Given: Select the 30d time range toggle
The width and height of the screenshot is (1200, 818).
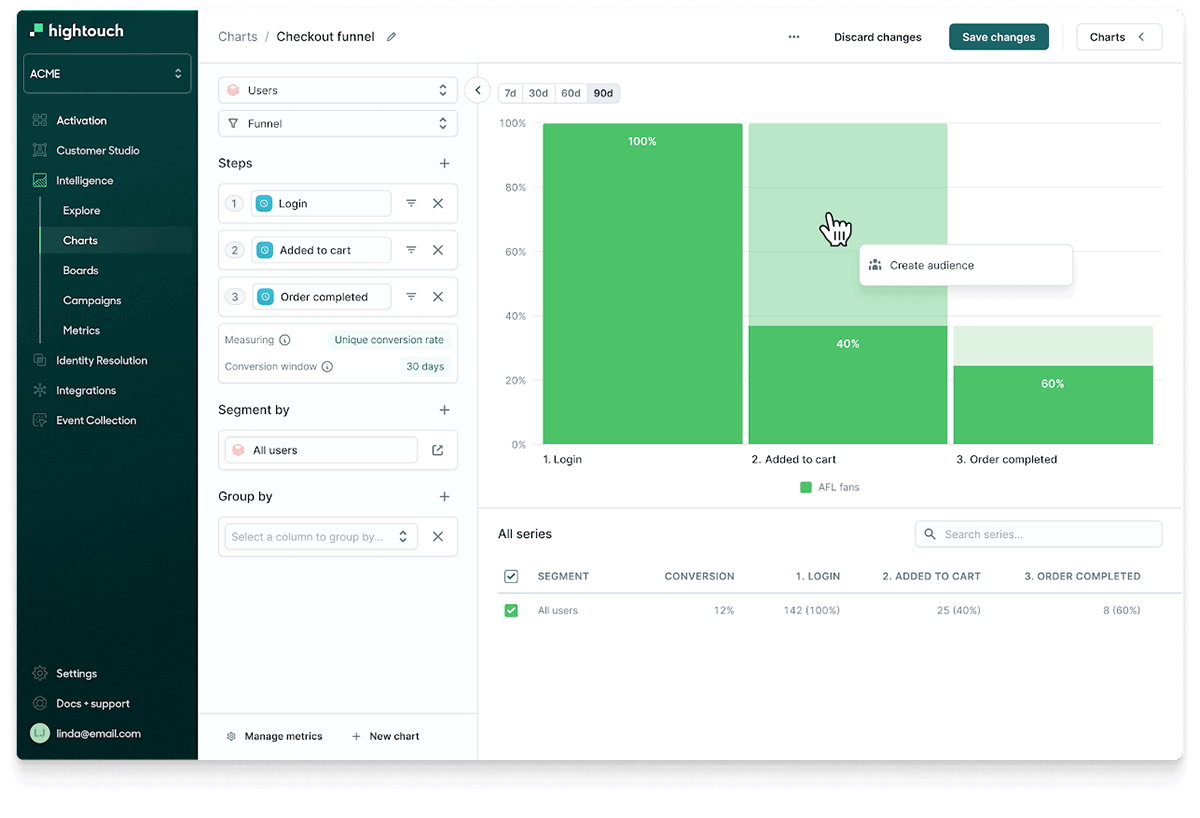Looking at the screenshot, I should click(x=538, y=93).
